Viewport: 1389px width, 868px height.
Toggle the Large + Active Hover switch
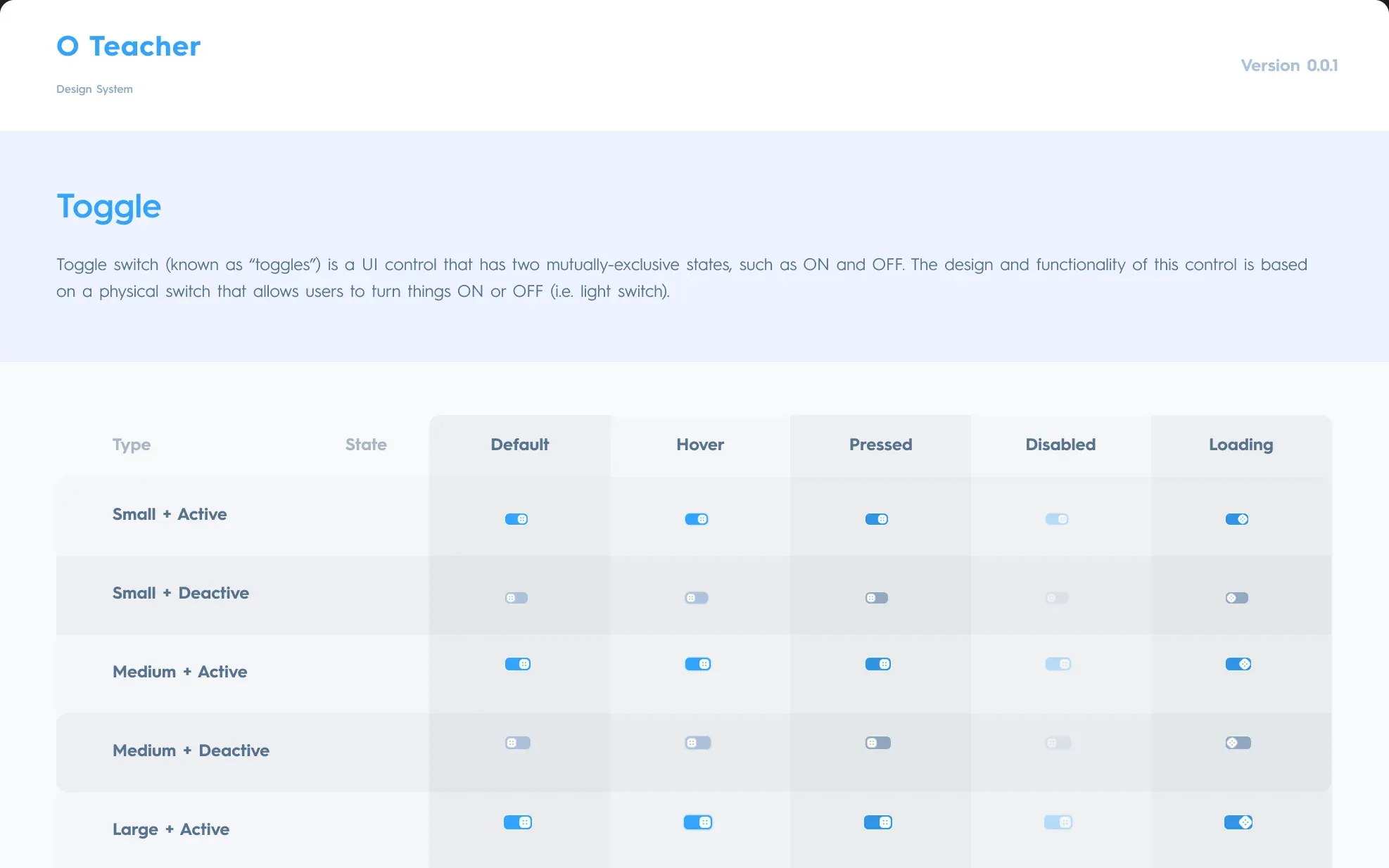click(698, 822)
